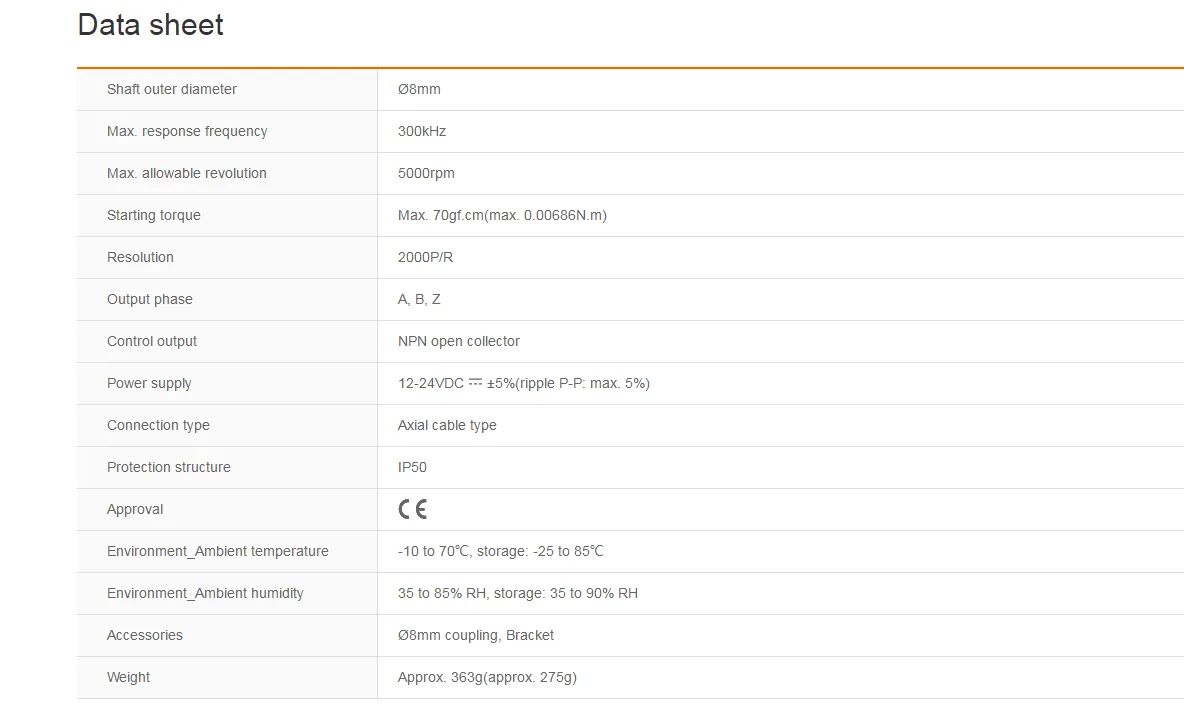Click the A, B, Z output phase value
The height and width of the screenshot is (704, 1184).
point(419,300)
